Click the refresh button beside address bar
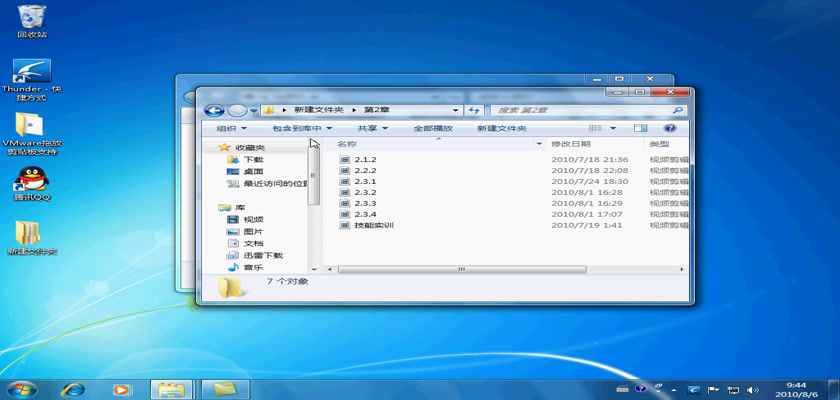Image resolution: width=840 pixels, height=400 pixels. [x=475, y=109]
